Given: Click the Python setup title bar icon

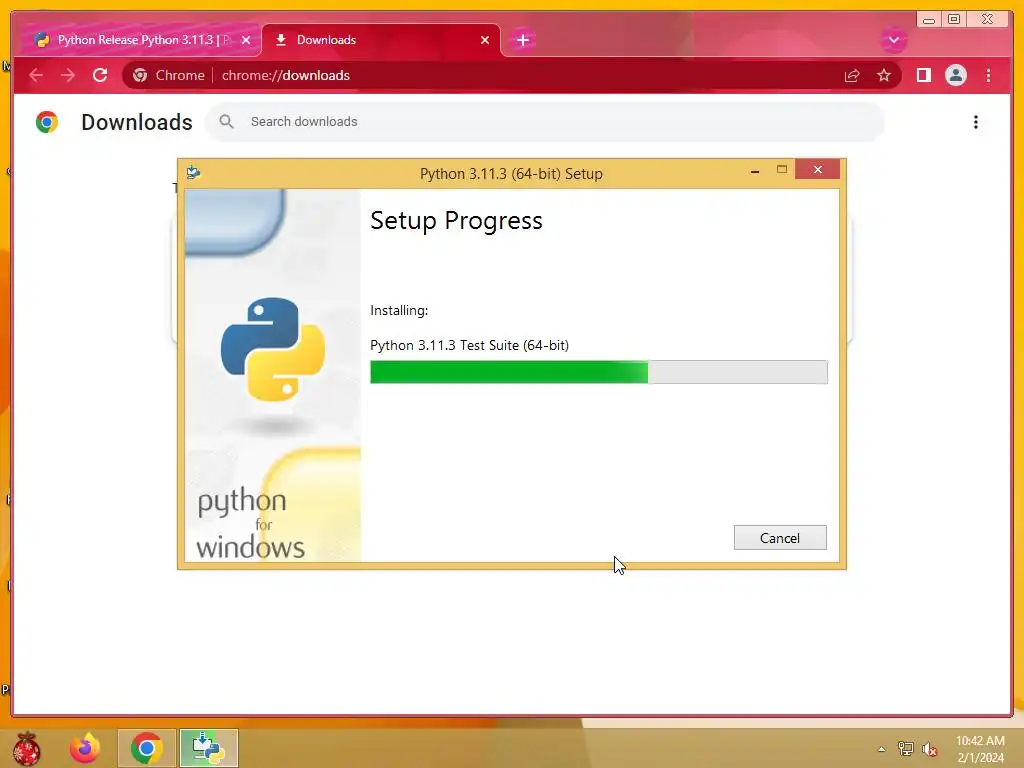Looking at the screenshot, I should pyautogui.click(x=193, y=172).
